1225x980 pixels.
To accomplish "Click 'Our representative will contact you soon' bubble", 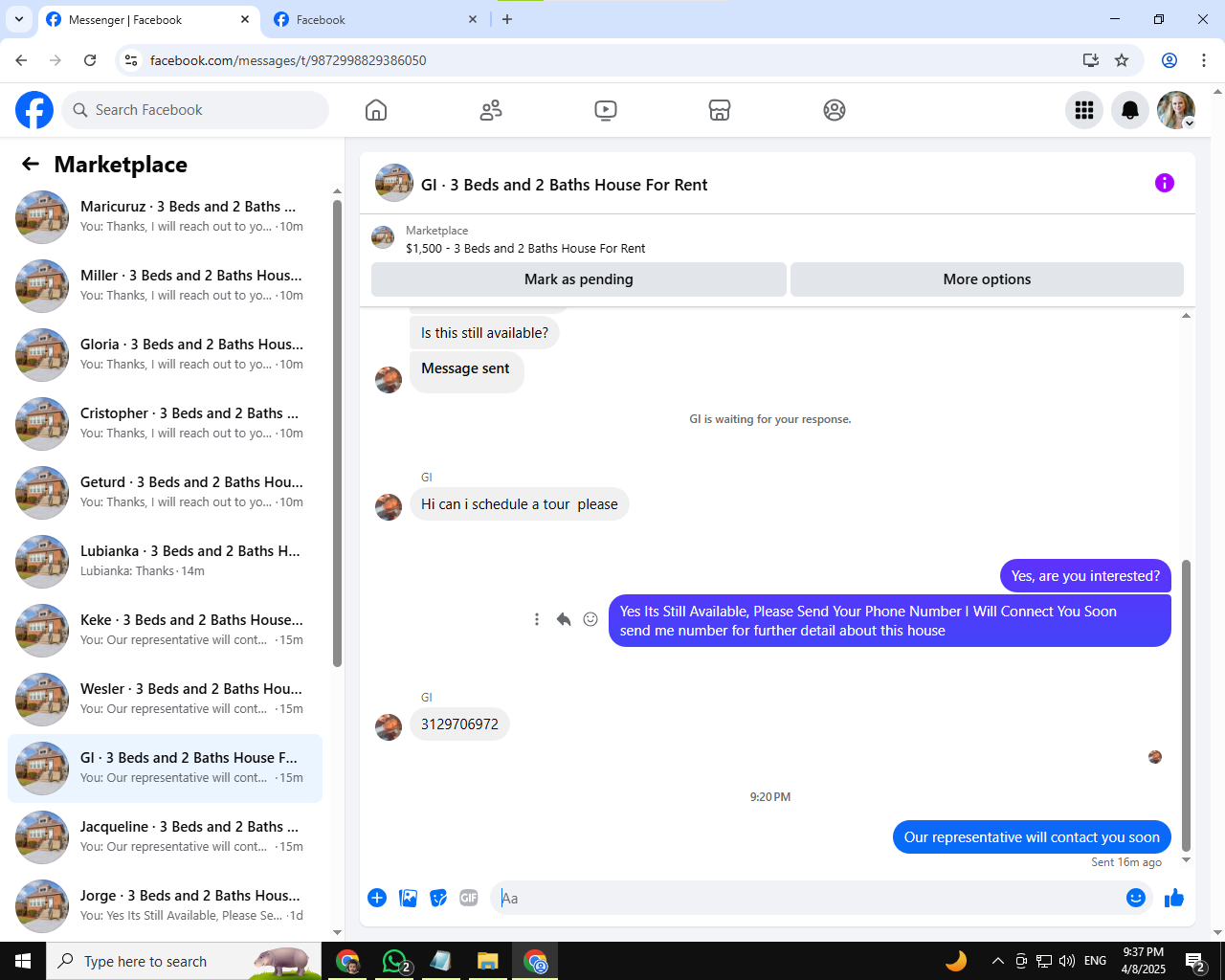I will click(x=1032, y=837).
